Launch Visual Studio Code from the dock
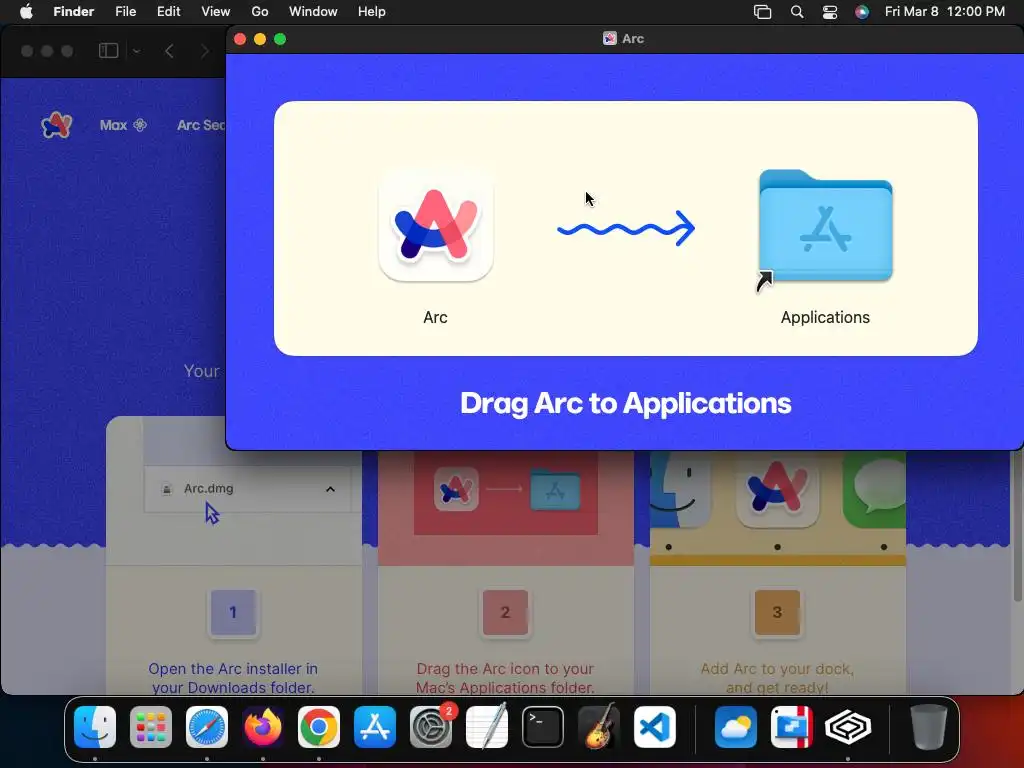Viewport: 1024px width, 768px height. tap(655, 727)
